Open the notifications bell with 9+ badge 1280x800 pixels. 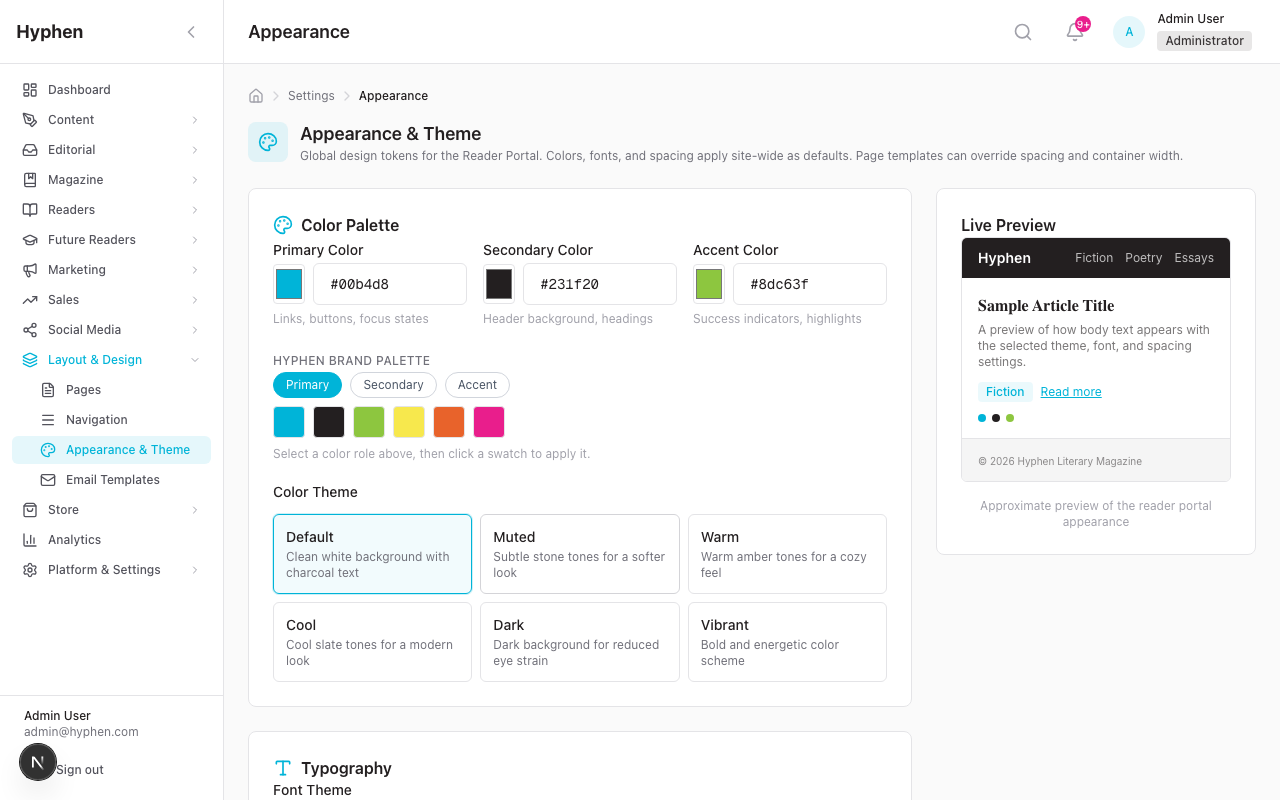pyautogui.click(x=1074, y=33)
